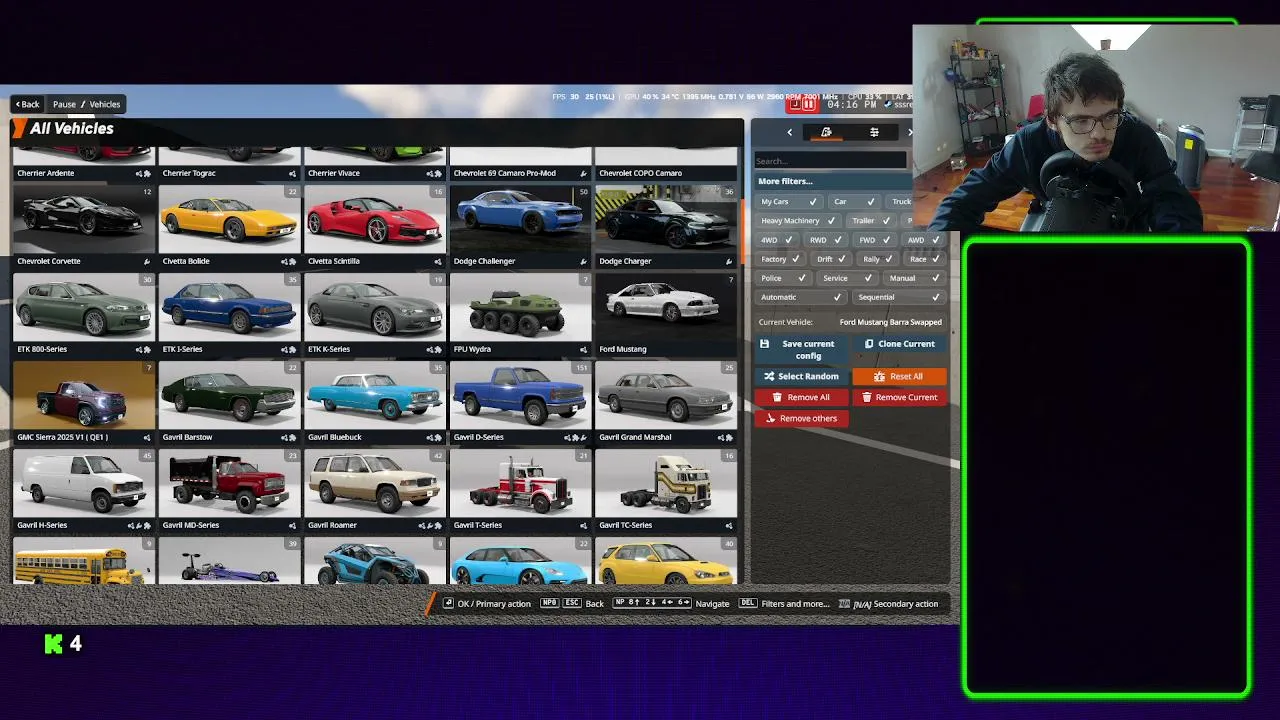Focus the vehicle Search field
This screenshot has width=1280, height=720.
click(x=830, y=161)
